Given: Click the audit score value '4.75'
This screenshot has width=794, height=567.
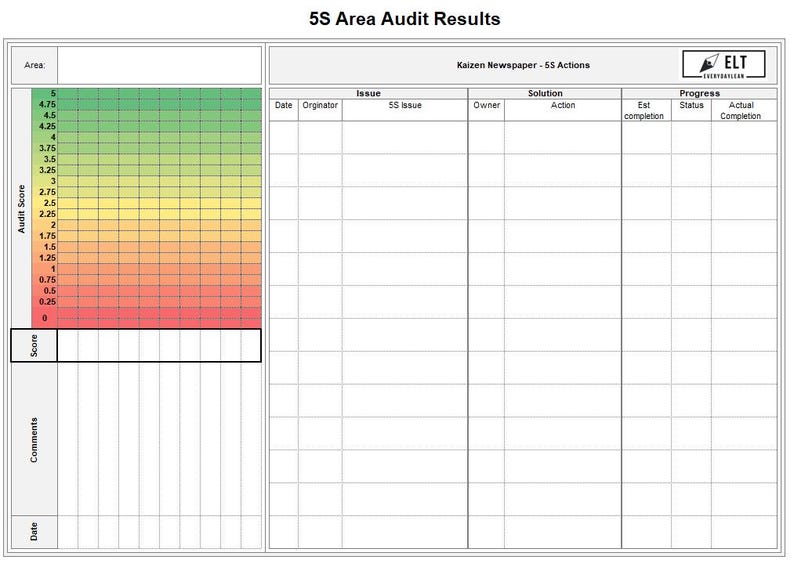Looking at the screenshot, I should click(48, 104).
